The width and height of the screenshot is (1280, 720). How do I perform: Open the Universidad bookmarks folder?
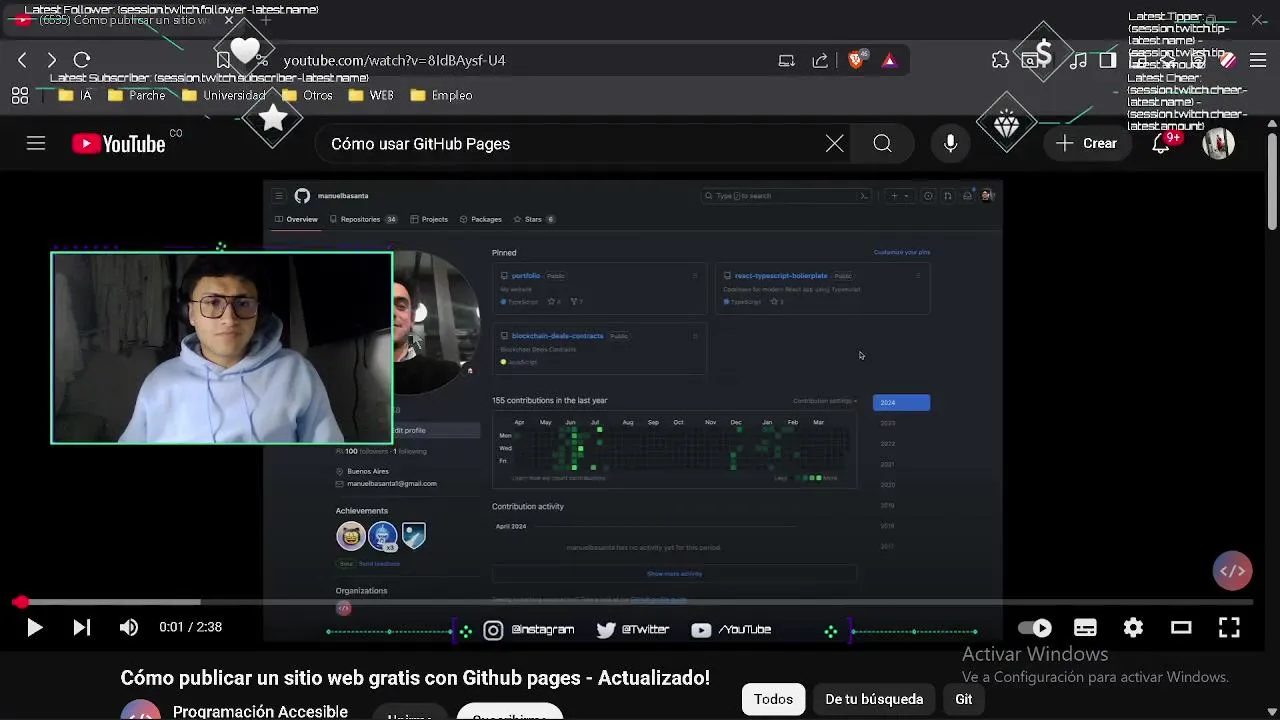225,96
